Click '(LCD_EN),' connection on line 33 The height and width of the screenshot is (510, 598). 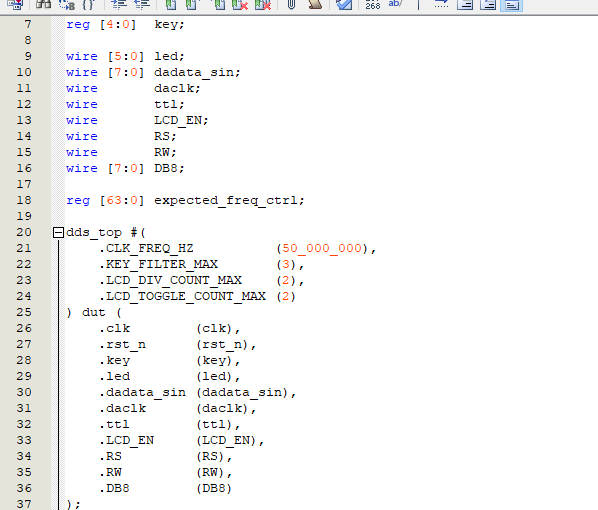tap(230, 441)
